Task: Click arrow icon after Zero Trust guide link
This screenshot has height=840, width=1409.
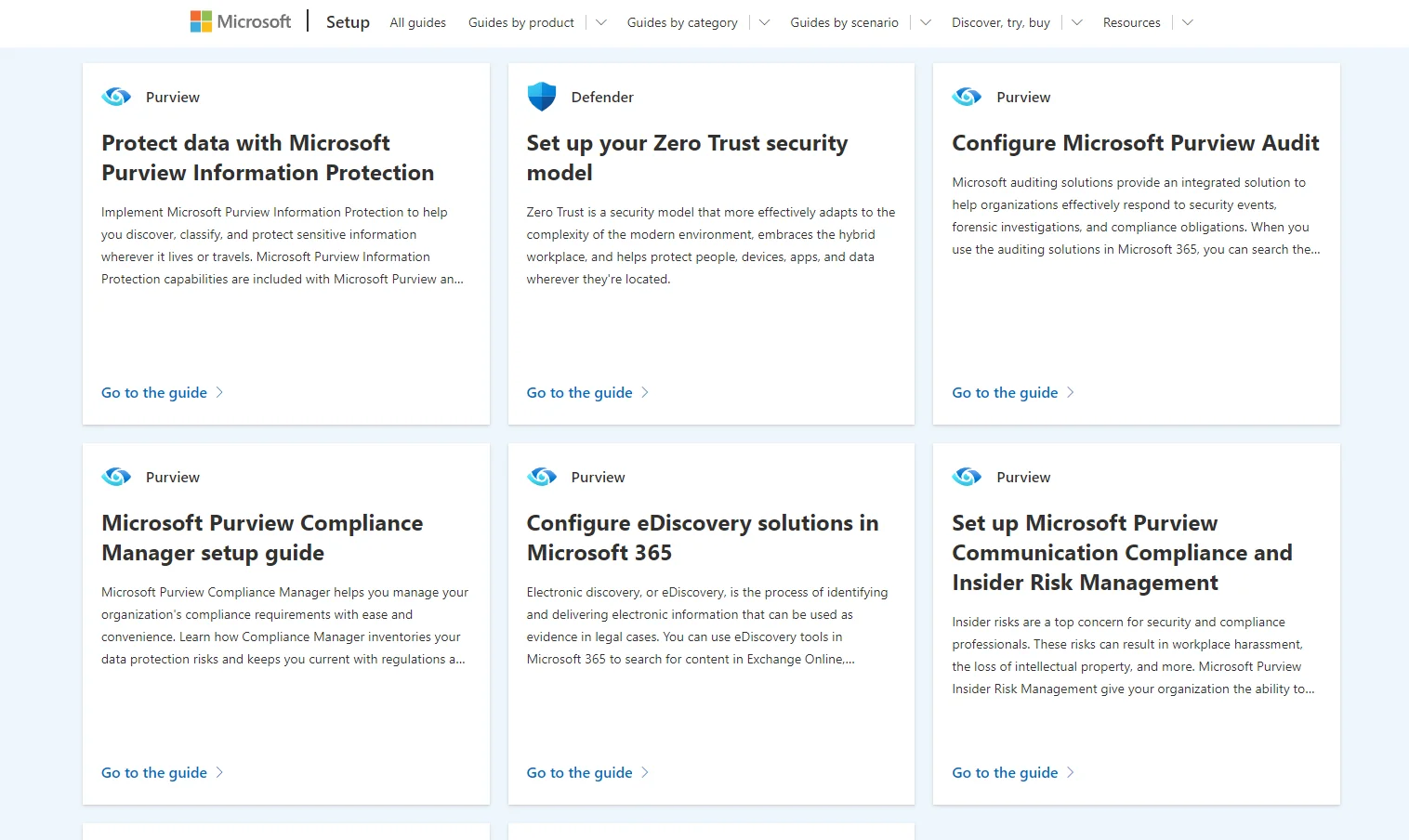Action: pos(645,392)
